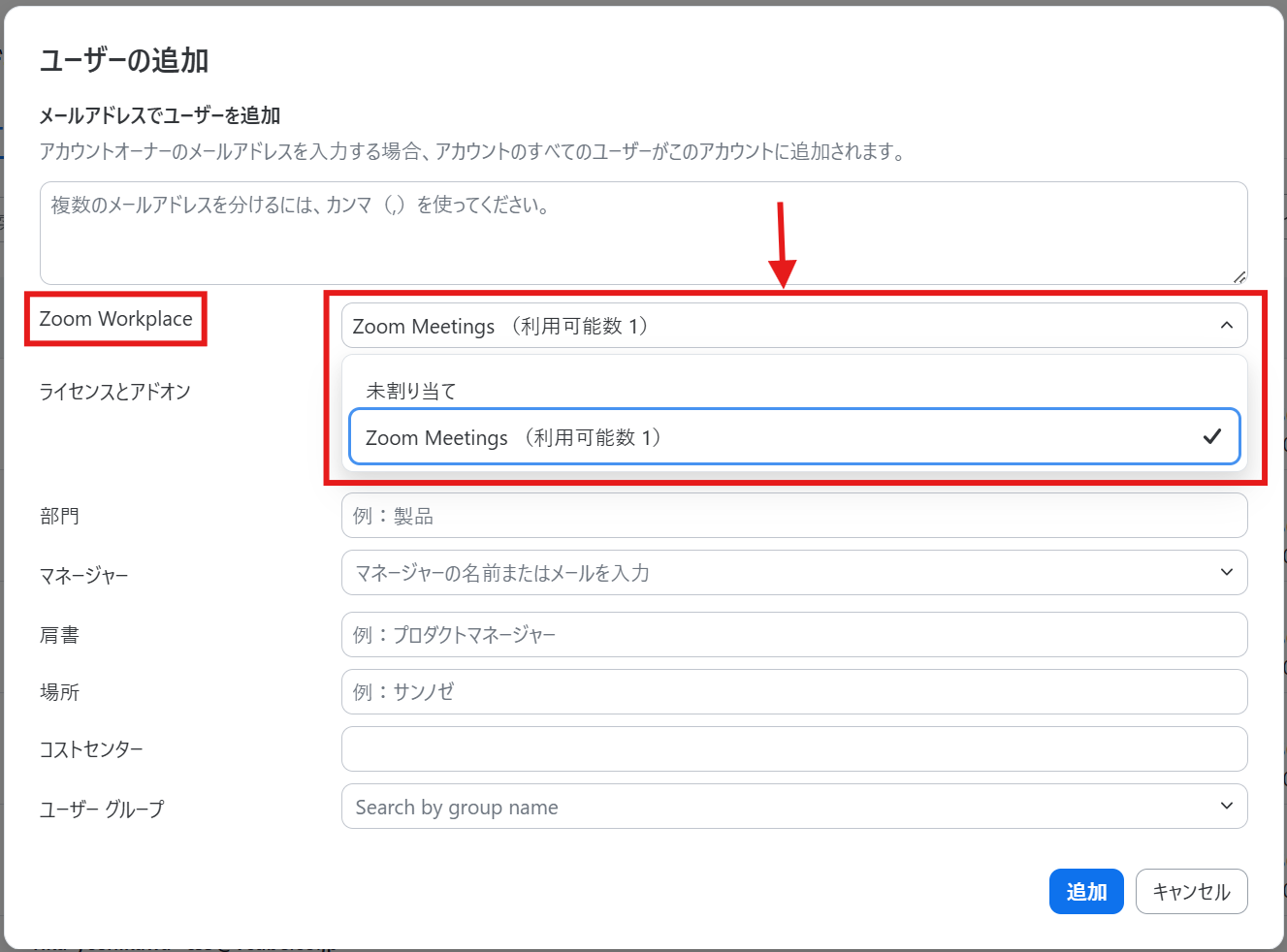This screenshot has height=952, width=1287.
Task: Click the マネージャー field label
Action: 83,576
